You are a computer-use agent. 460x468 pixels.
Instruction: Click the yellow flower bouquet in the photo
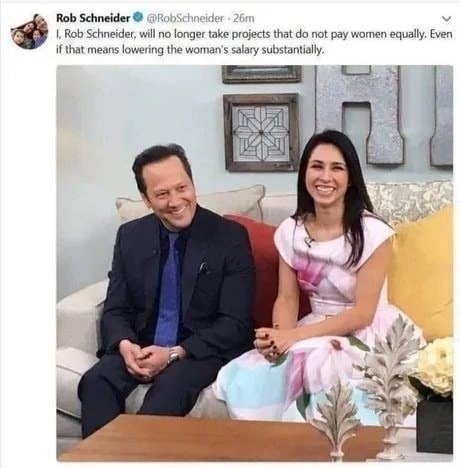coord(433,367)
